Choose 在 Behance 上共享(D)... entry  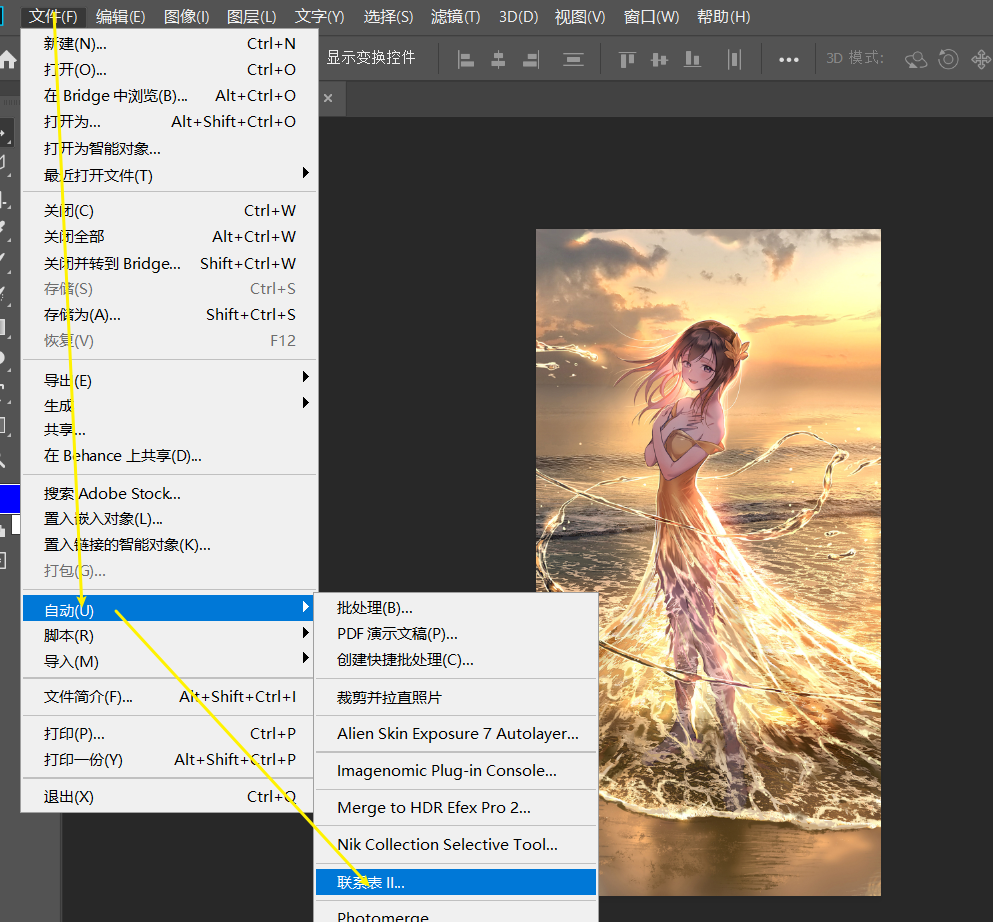coord(169,456)
